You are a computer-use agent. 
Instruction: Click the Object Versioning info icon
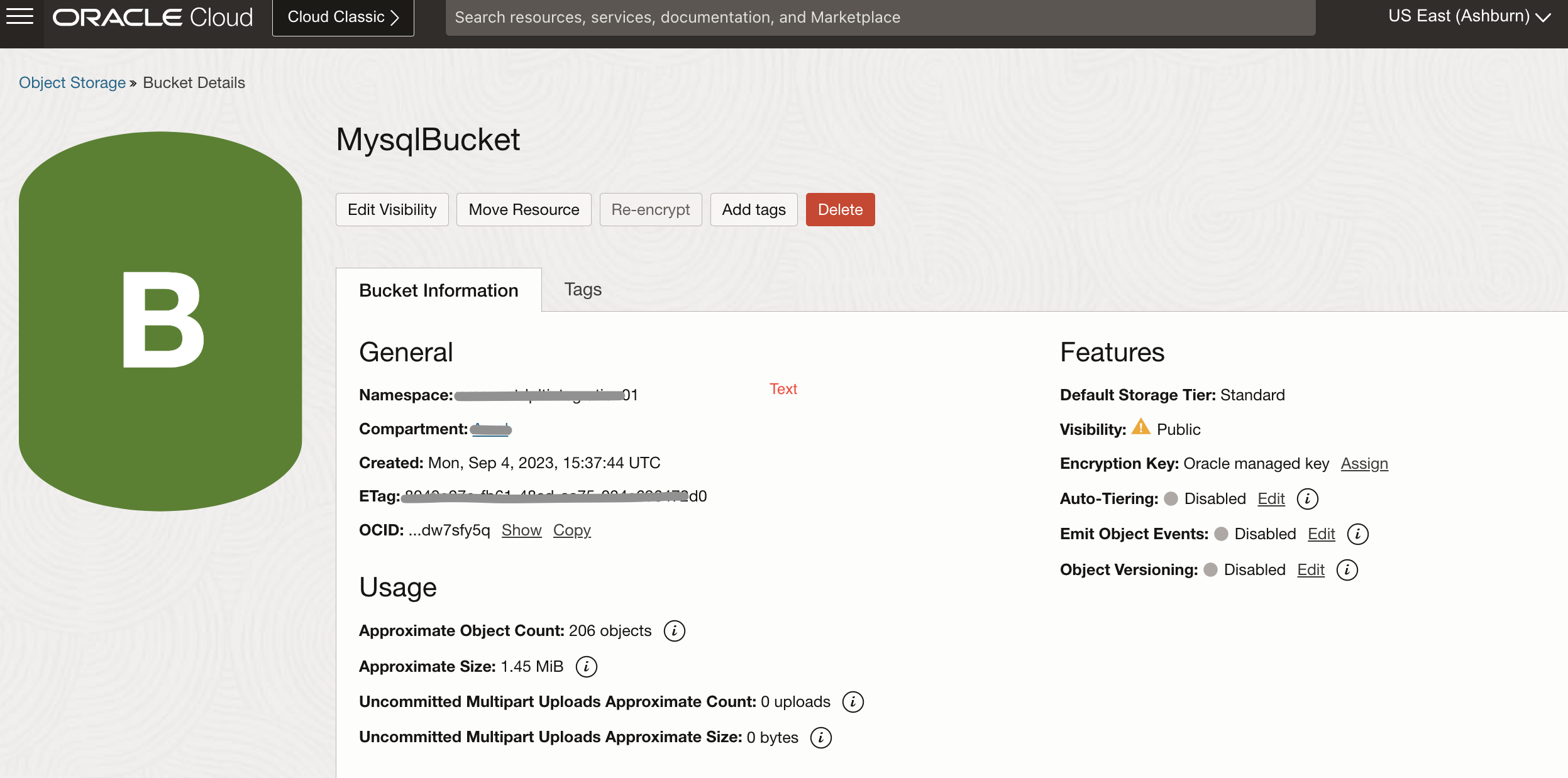coord(1347,570)
